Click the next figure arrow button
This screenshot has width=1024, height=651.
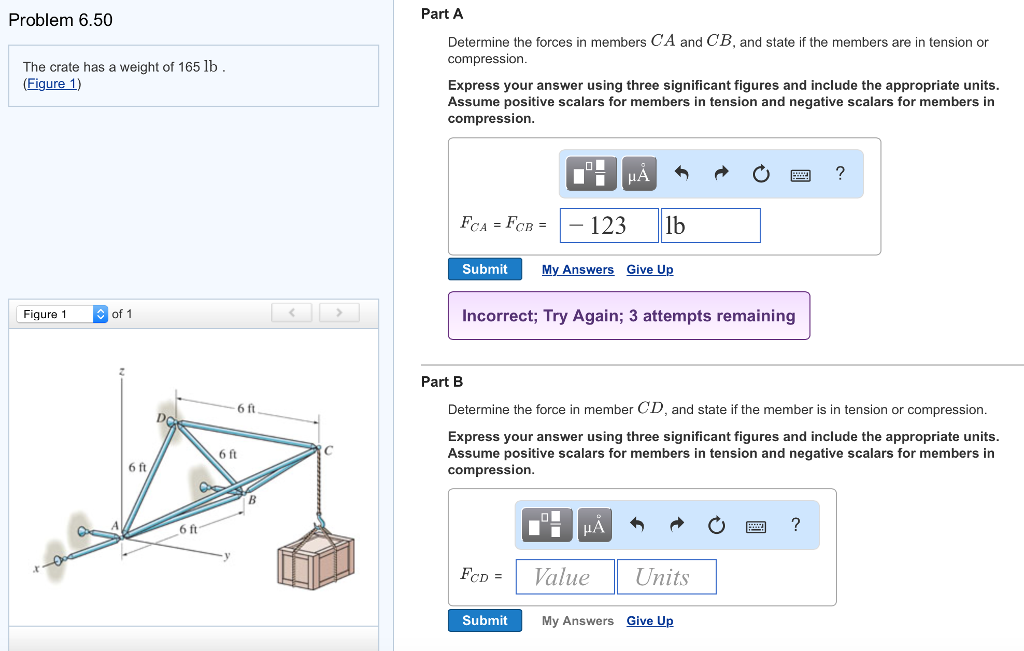click(339, 313)
